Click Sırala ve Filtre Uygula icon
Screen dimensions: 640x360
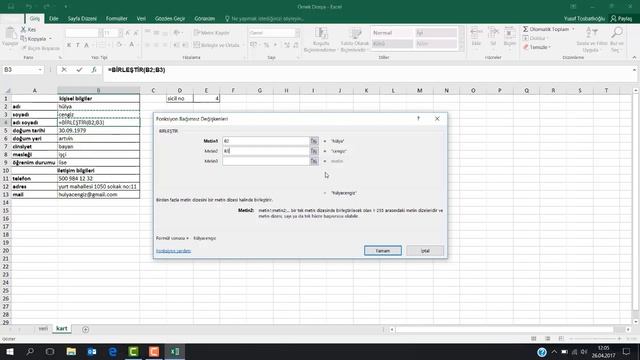pos(591,33)
